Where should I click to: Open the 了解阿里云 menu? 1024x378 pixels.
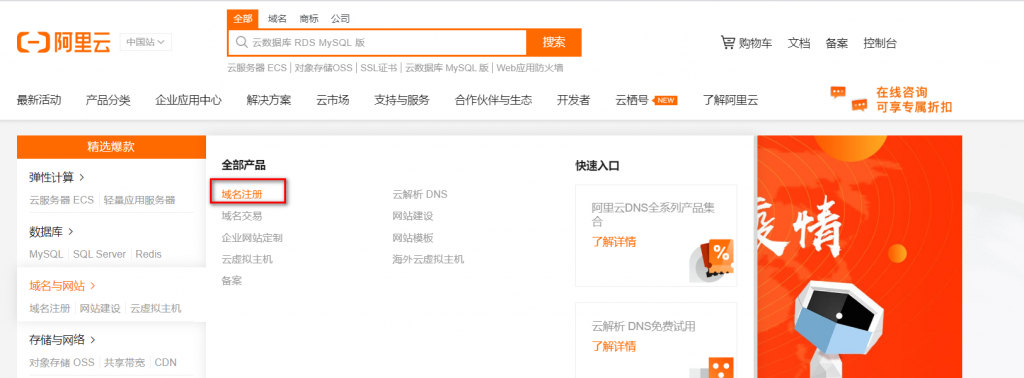(x=730, y=100)
